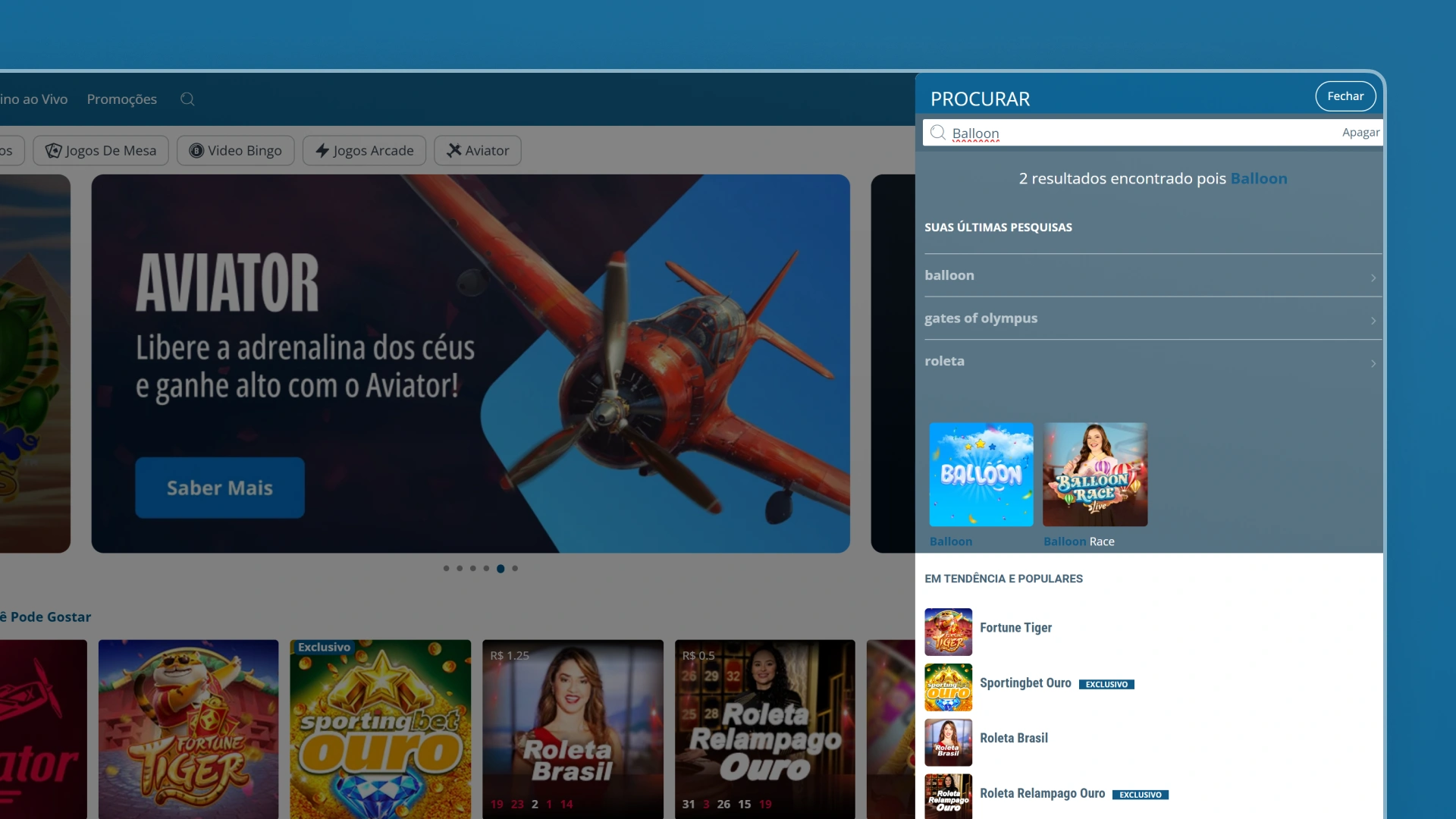Expand the roleta recent search chevron

pos(1373,363)
